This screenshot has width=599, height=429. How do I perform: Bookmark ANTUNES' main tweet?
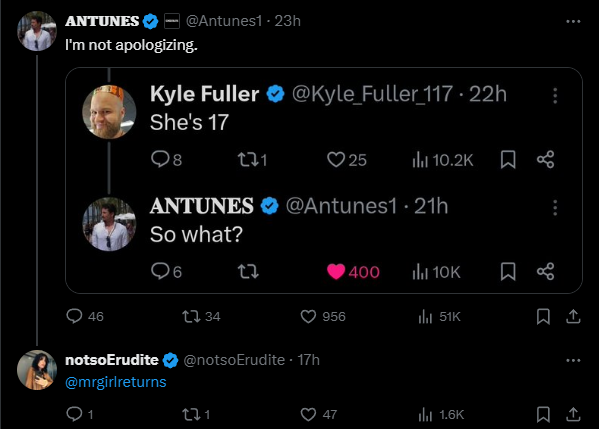point(543,316)
